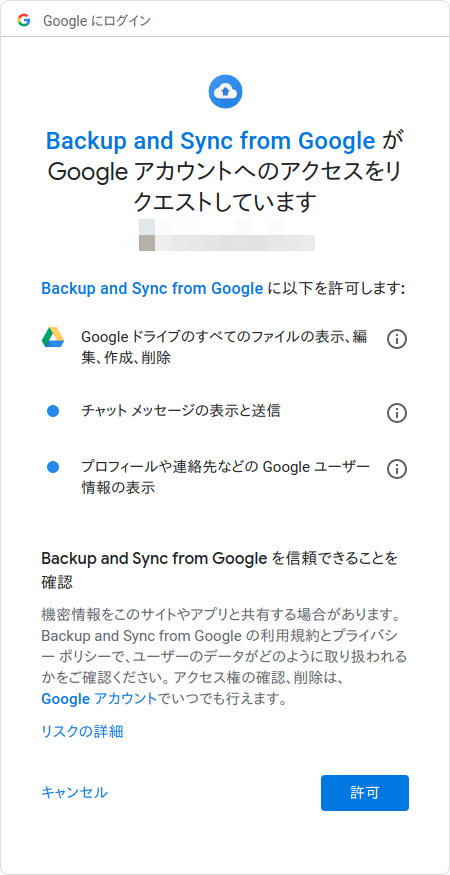Select the Google ユーザー情報の表示 permission text

coord(226,477)
